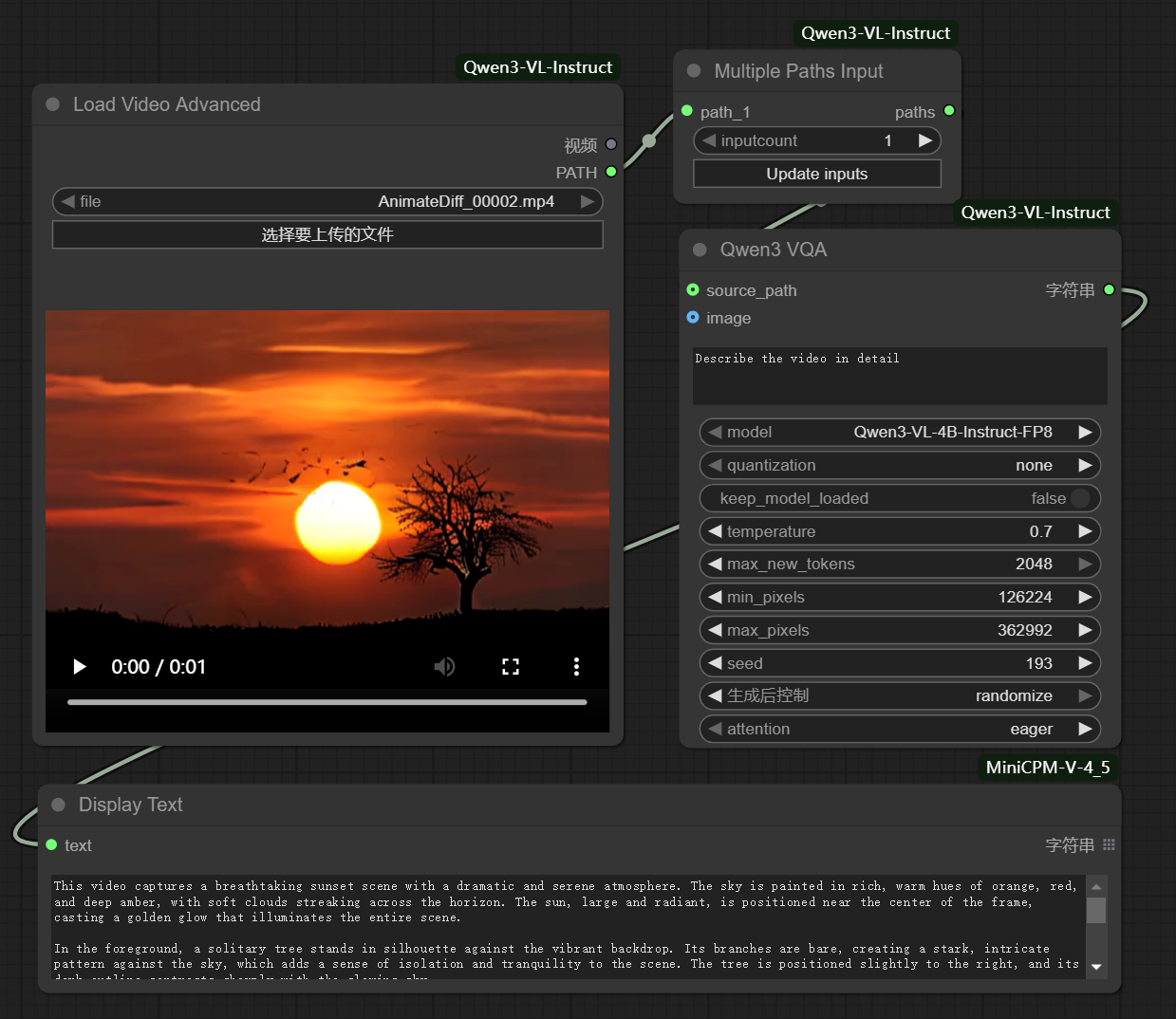Play the AnimateDiff video preview
Viewport: 1176px width, 1019px height.
[79, 666]
